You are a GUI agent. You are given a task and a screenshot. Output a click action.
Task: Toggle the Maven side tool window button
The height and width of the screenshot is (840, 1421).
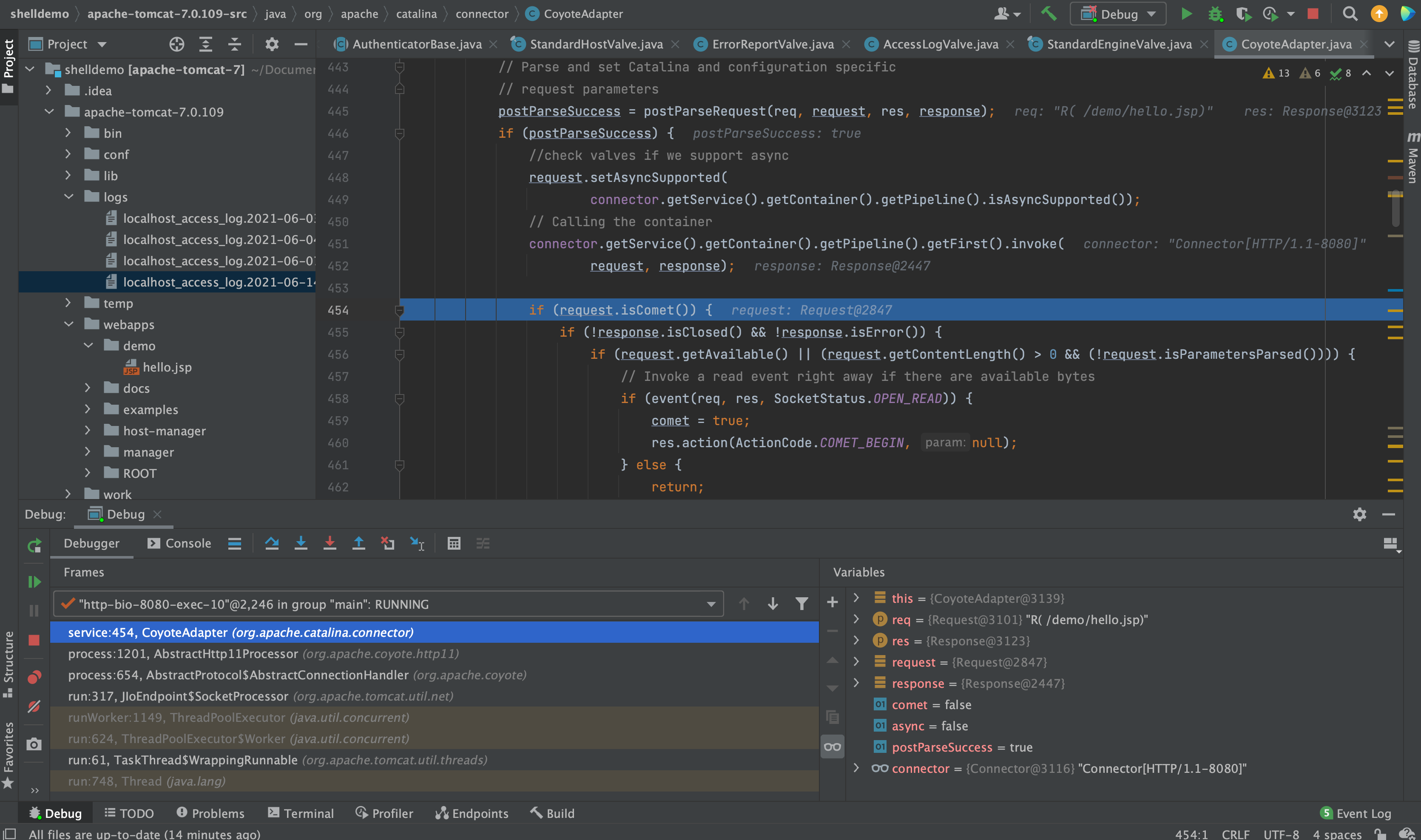point(1412,157)
